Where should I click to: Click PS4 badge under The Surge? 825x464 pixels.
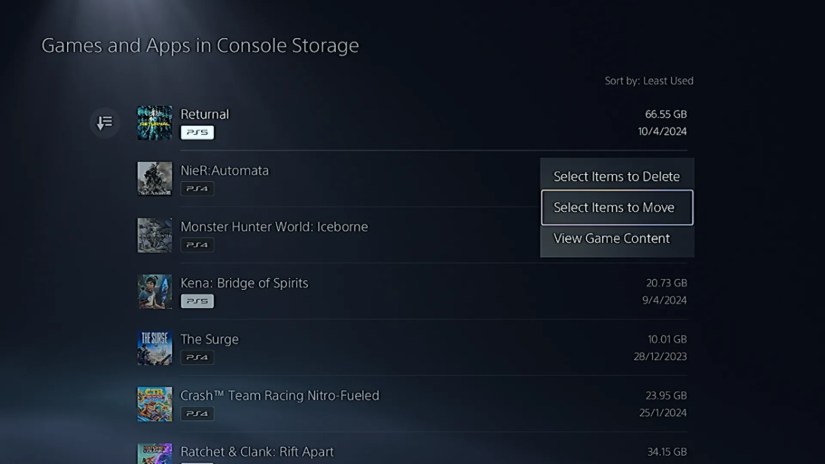pos(197,357)
